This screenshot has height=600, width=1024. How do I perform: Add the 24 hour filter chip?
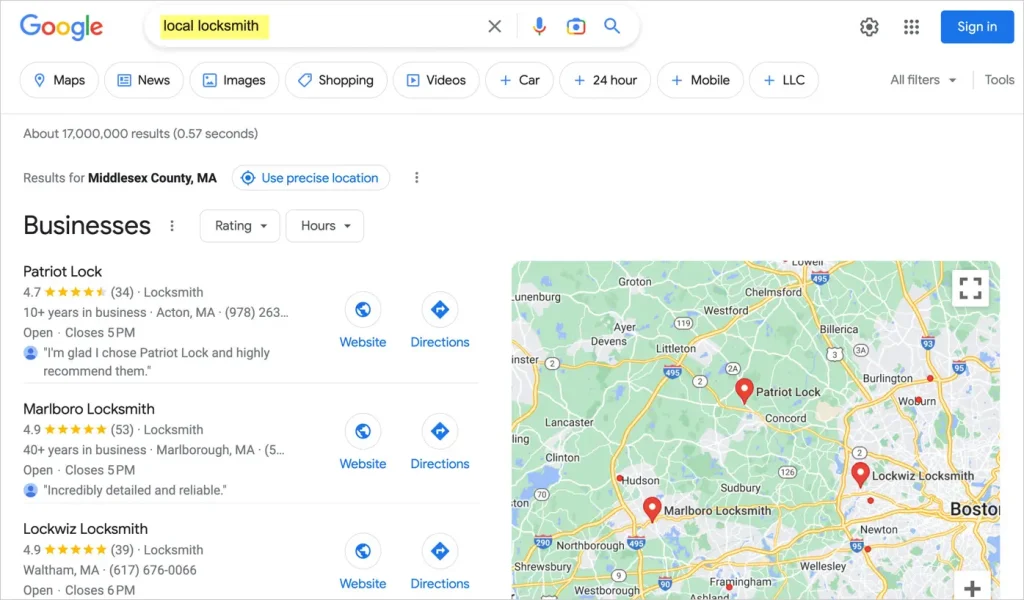pyautogui.click(x=605, y=80)
